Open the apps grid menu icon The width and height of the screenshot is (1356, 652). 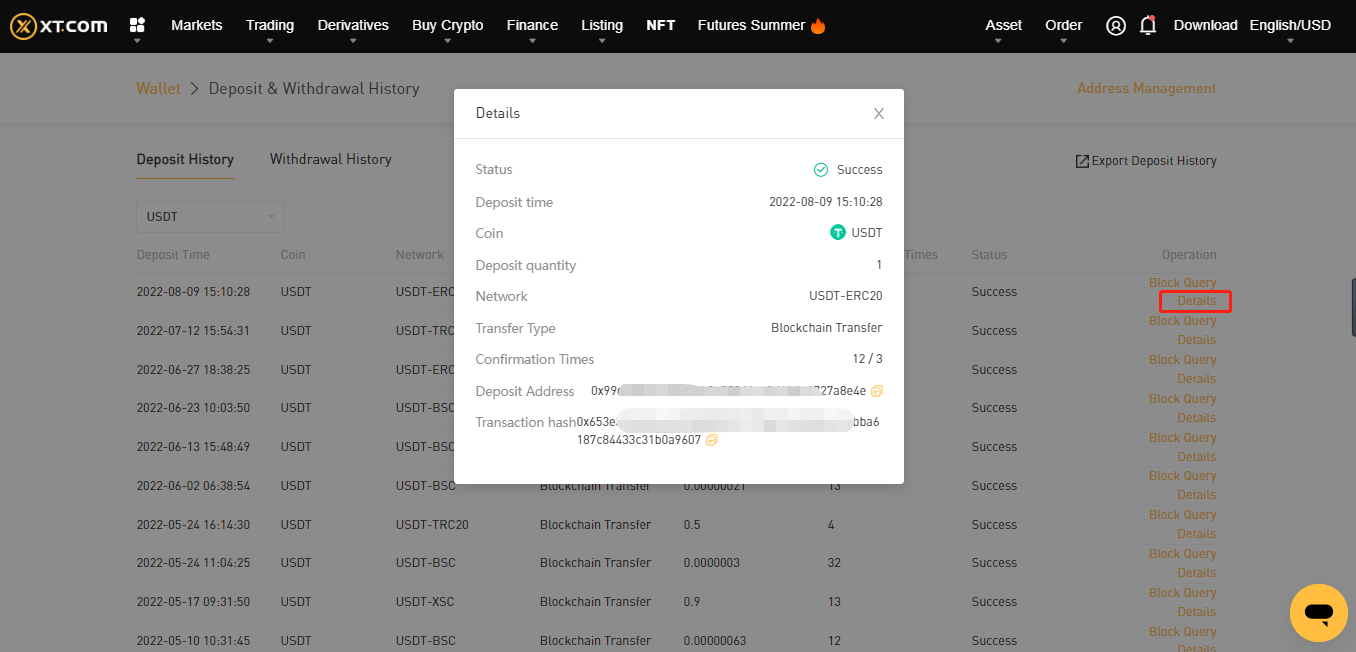click(x=138, y=25)
